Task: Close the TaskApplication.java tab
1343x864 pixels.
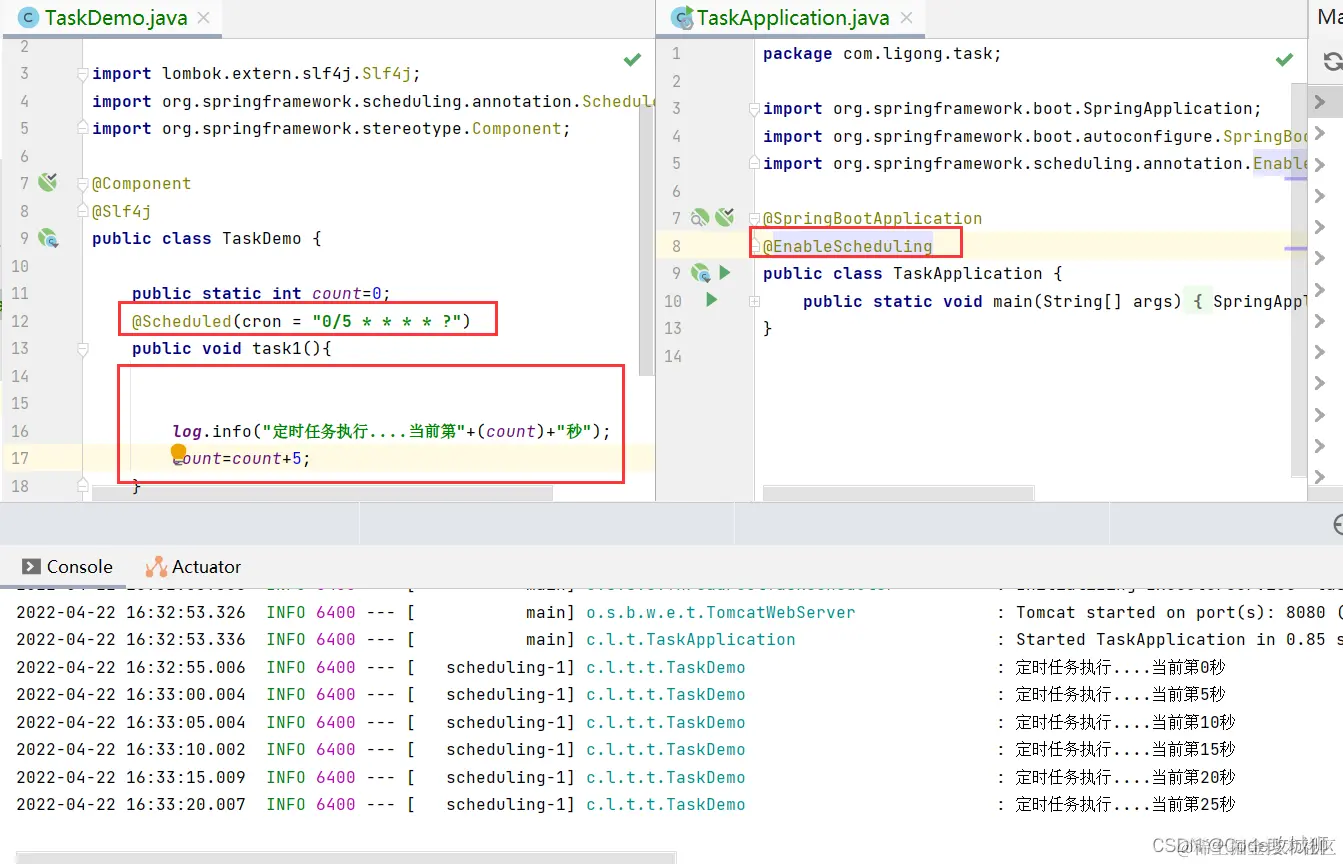Action: pos(907,18)
